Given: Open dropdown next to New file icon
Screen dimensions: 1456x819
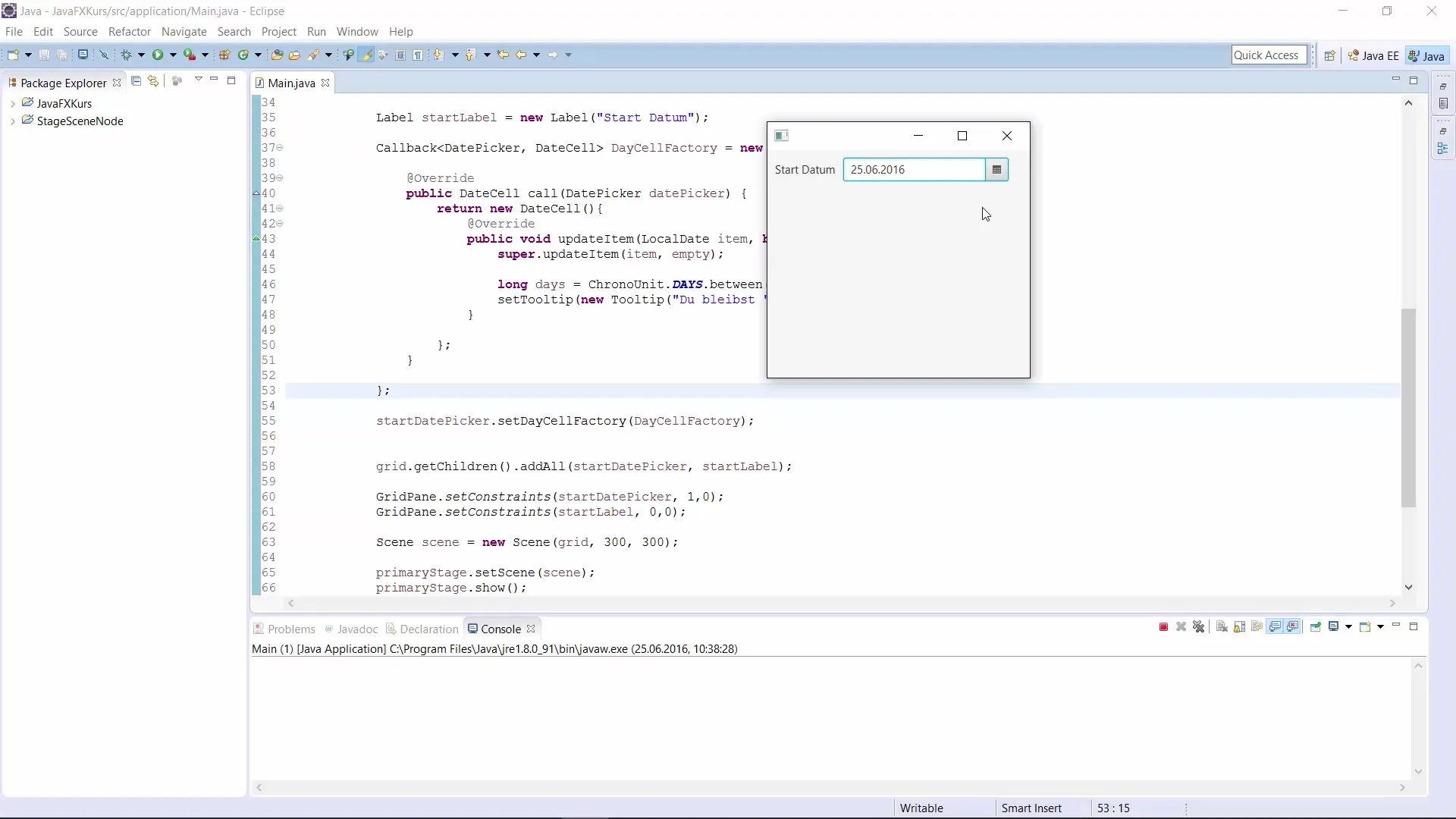Looking at the screenshot, I should pos(28,55).
